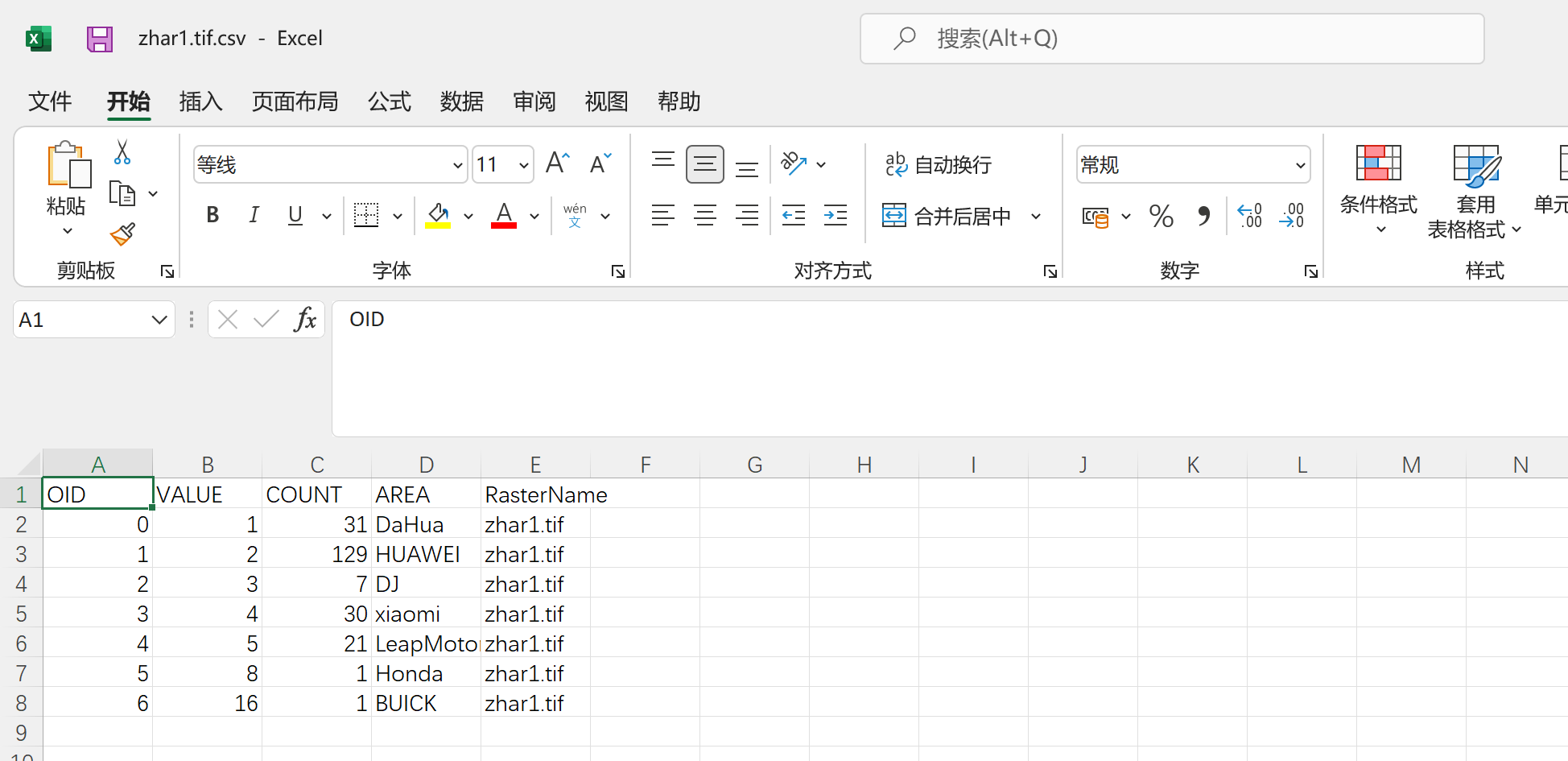Open Conditional Formatting (条件格式)
Image resolution: width=1568 pixels, height=761 pixels.
[1379, 190]
